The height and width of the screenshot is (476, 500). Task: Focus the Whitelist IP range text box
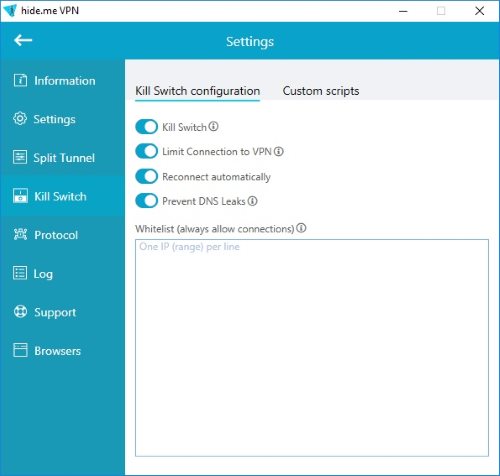click(312, 347)
